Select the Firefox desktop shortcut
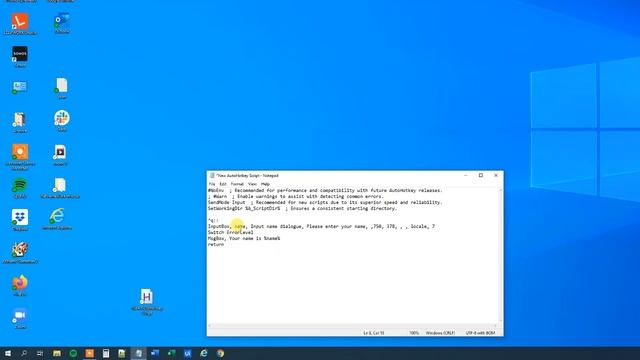The height and width of the screenshot is (360, 640). pyautogui.click(x=20, y=285)
